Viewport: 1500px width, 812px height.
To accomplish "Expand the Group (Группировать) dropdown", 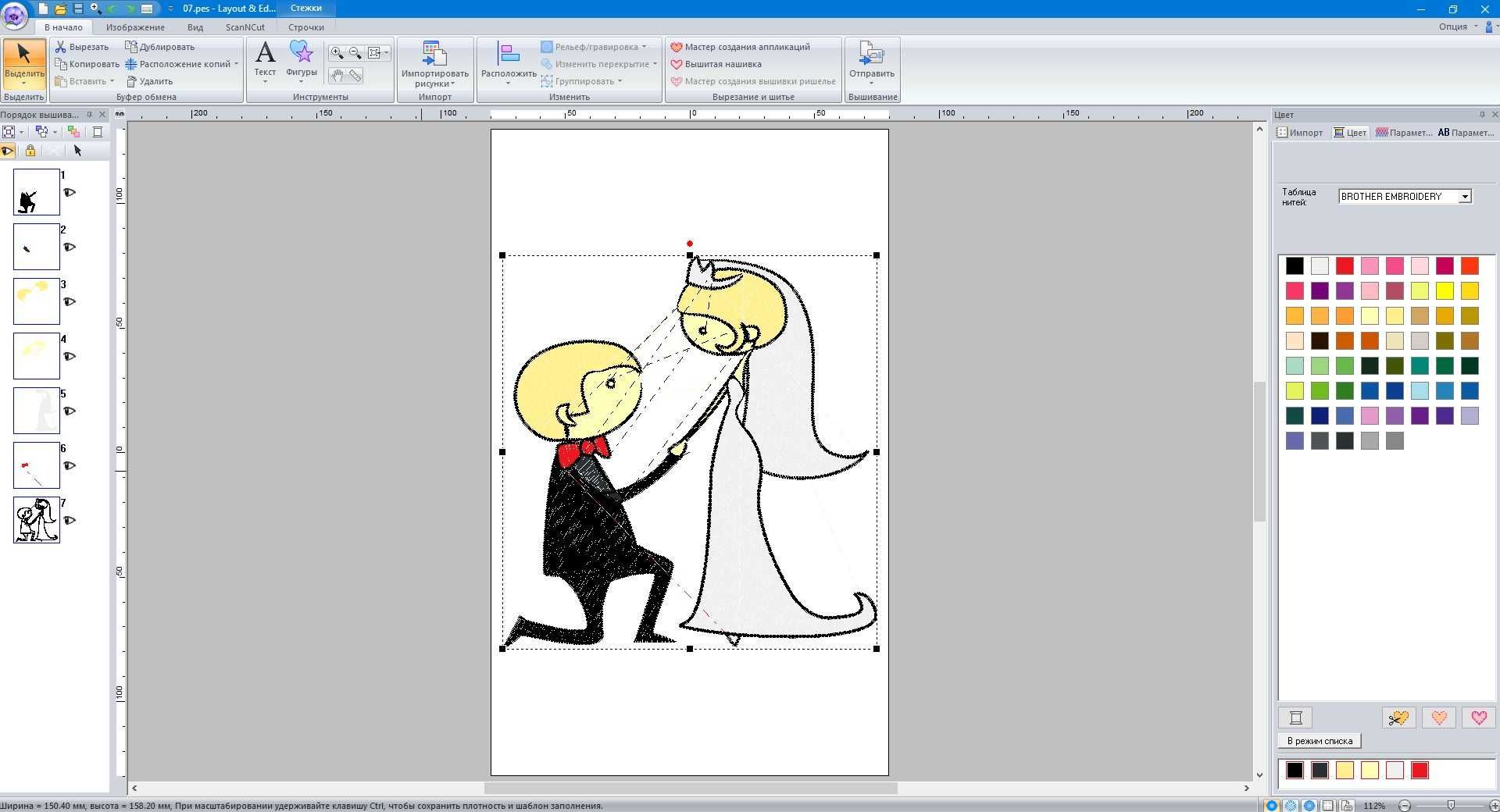I will (x=620, y=81).
